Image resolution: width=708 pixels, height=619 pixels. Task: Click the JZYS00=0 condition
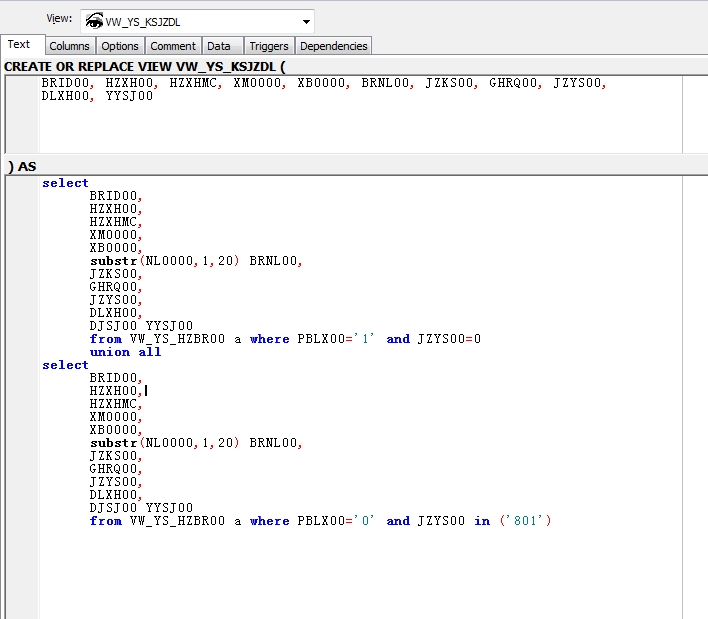click(448, 339)
